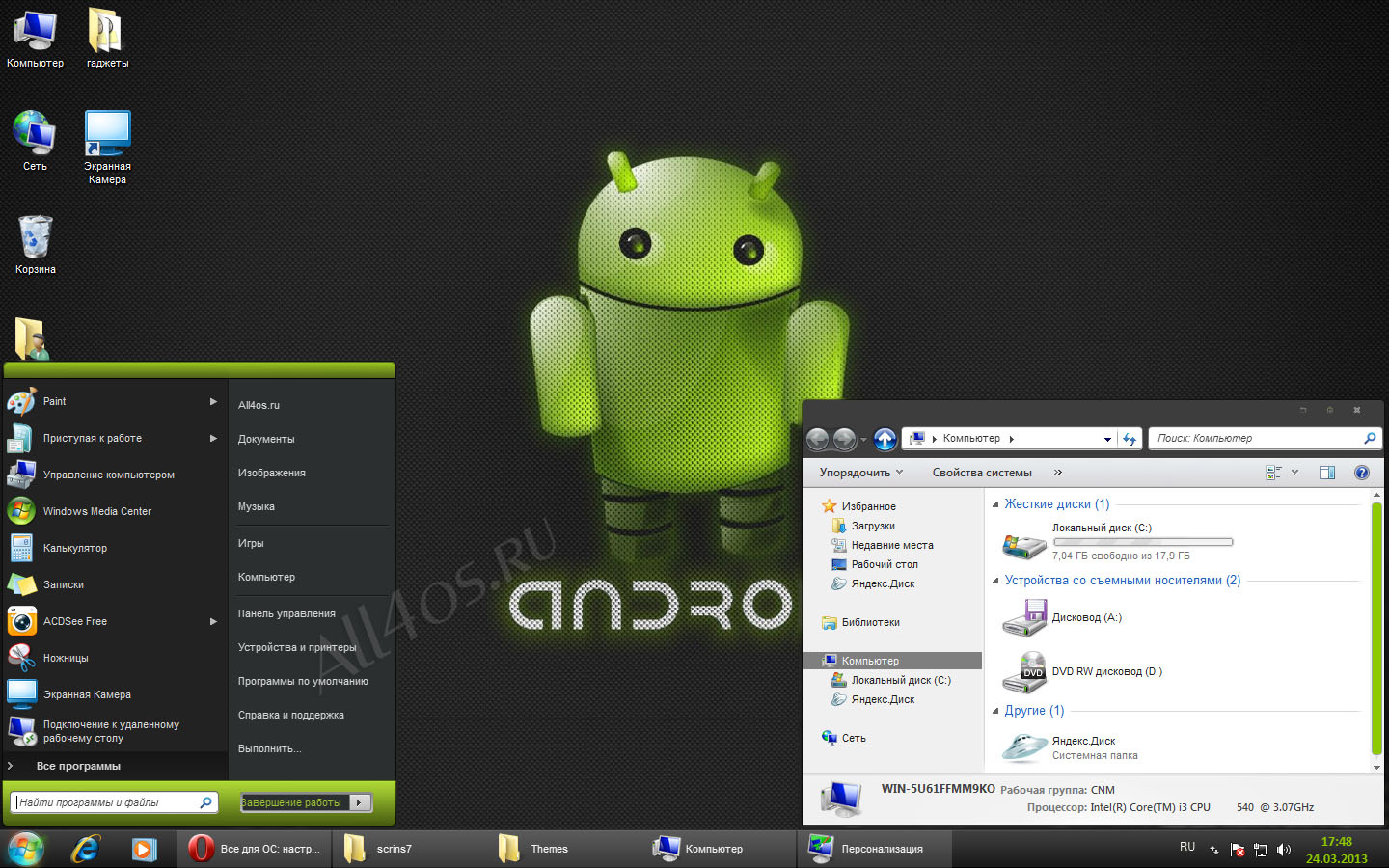1389x868 pixels.
Task: Open Подключение к удаленному рабочему столу
Action: coord(114,731)
